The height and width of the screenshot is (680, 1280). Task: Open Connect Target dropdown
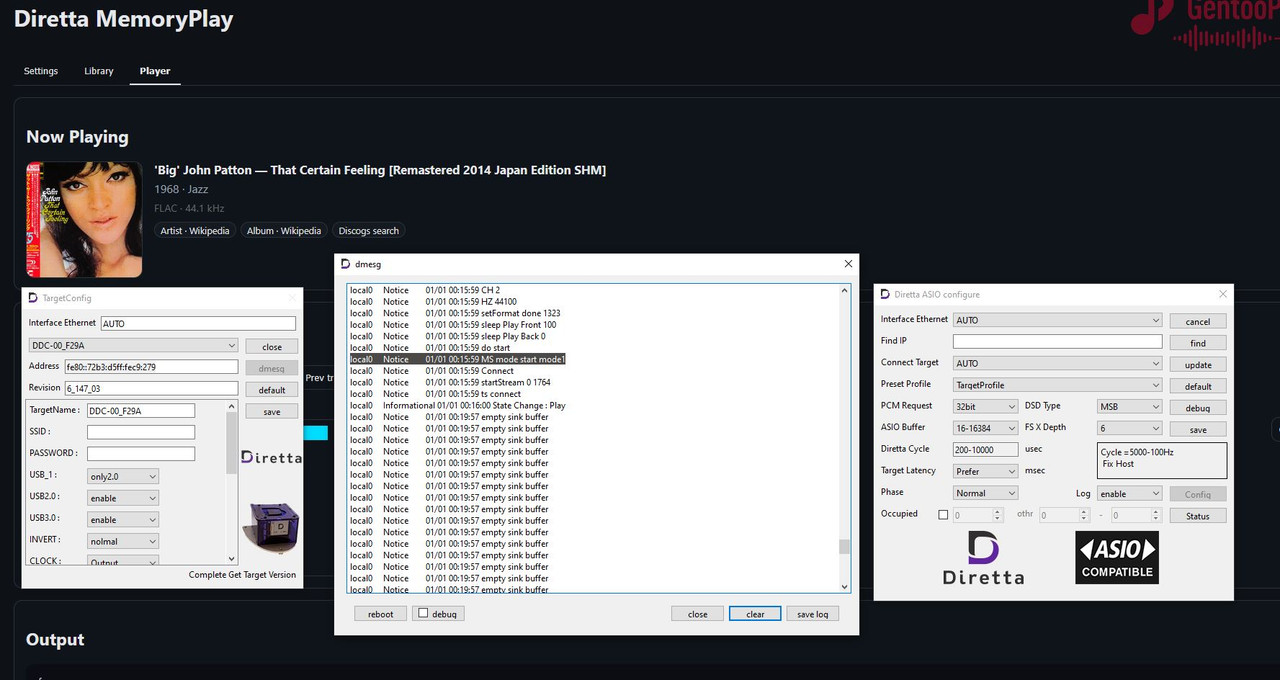coord(1058,363)
